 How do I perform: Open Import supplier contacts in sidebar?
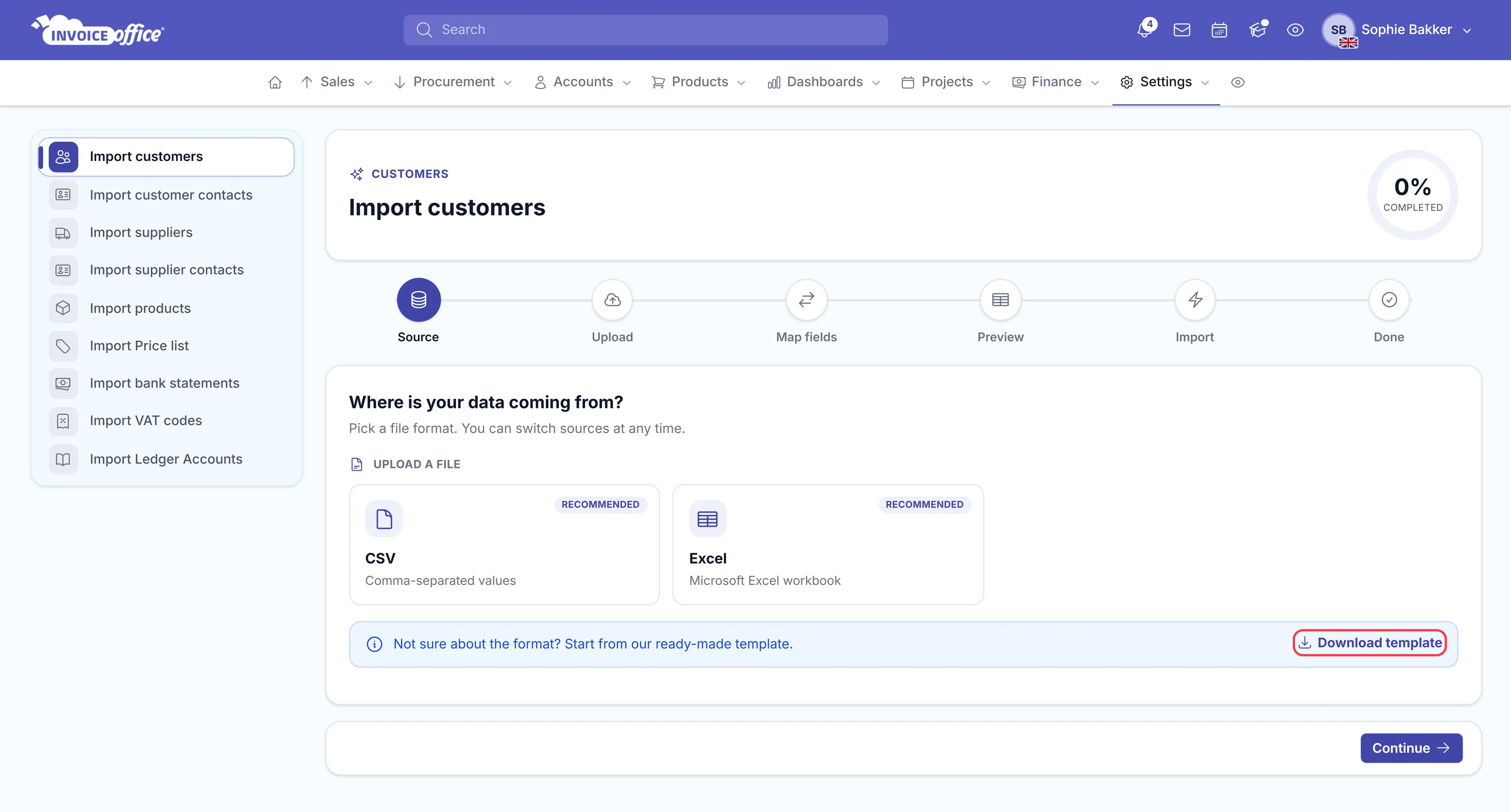pos(167,271)
